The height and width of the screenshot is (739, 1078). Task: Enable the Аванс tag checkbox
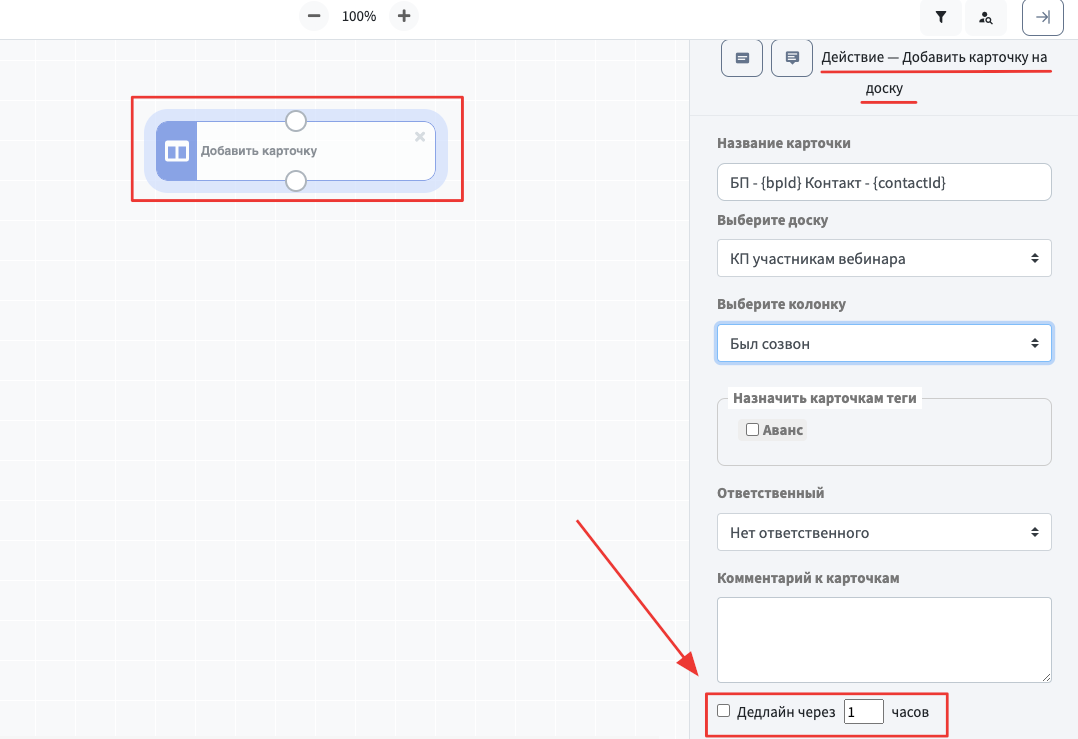point(753,430)
